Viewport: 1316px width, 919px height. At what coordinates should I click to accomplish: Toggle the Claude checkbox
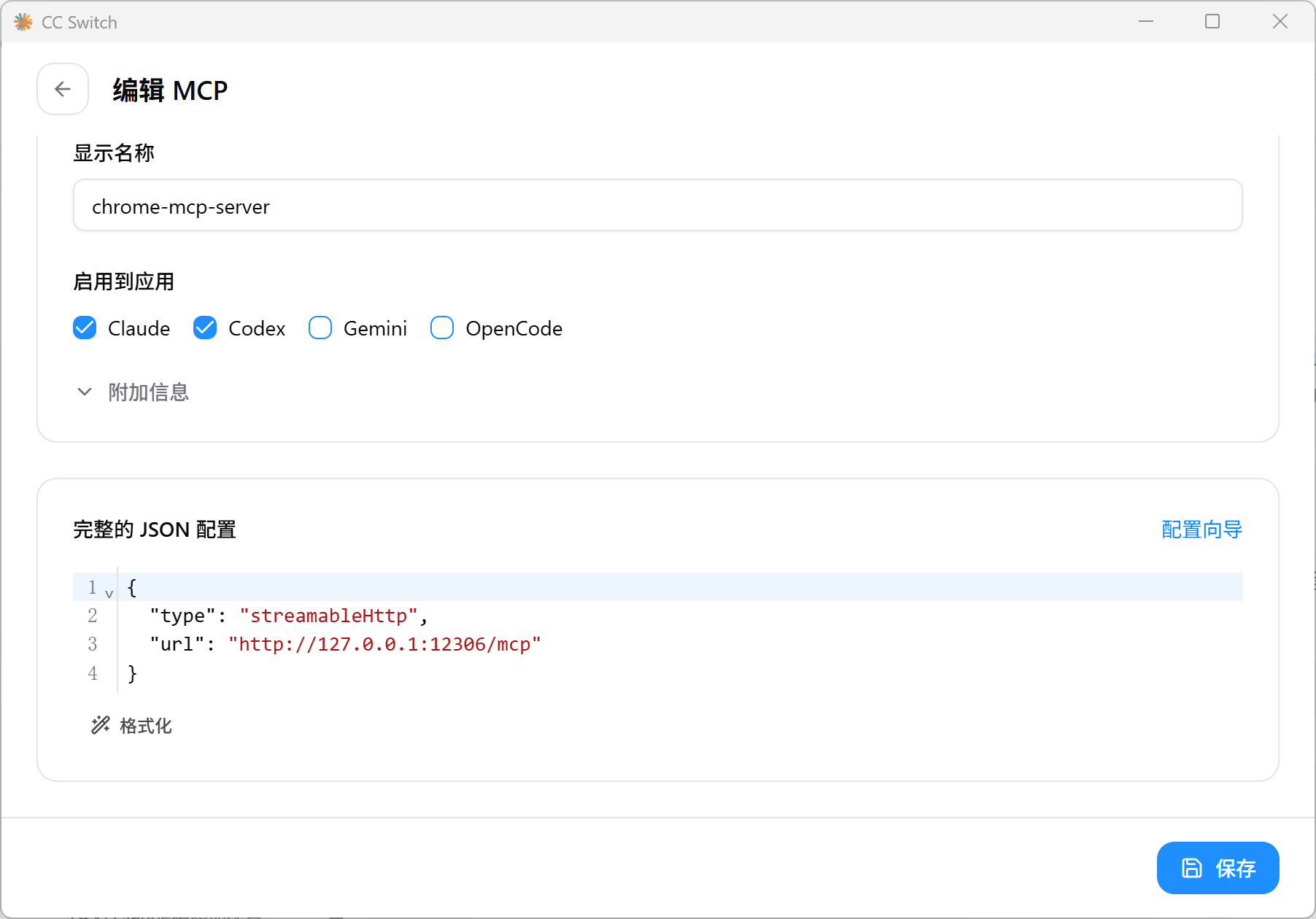85,328
